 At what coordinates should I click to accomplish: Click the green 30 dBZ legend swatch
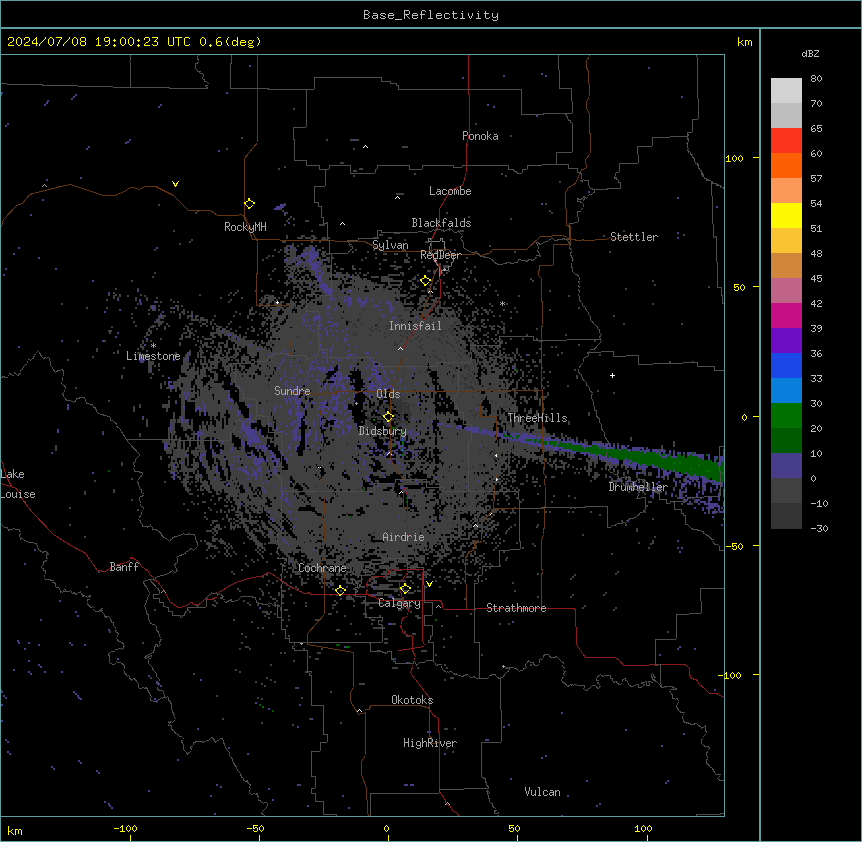[x=786, y=416]
